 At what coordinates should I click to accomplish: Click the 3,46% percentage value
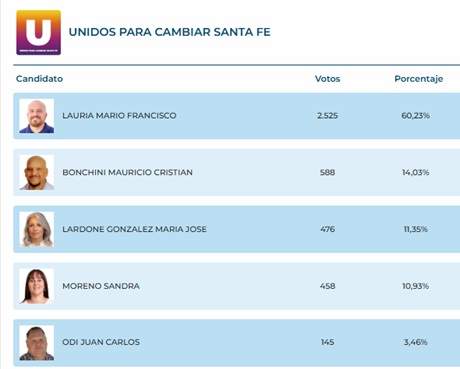416,342
